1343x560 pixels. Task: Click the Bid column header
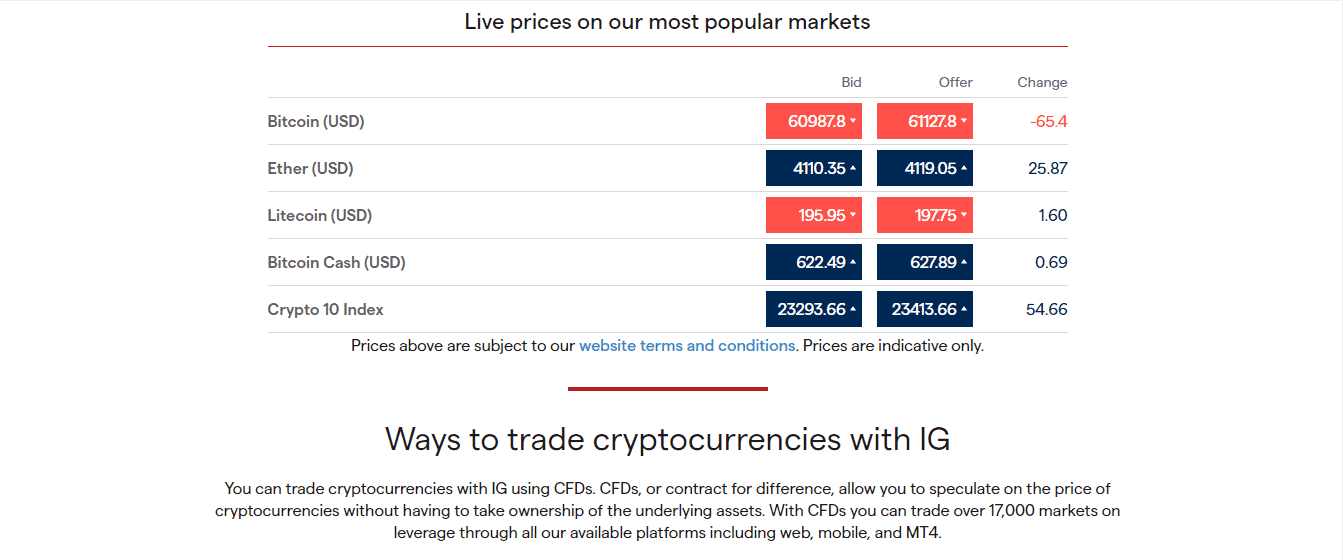click(x=851, y=82)
